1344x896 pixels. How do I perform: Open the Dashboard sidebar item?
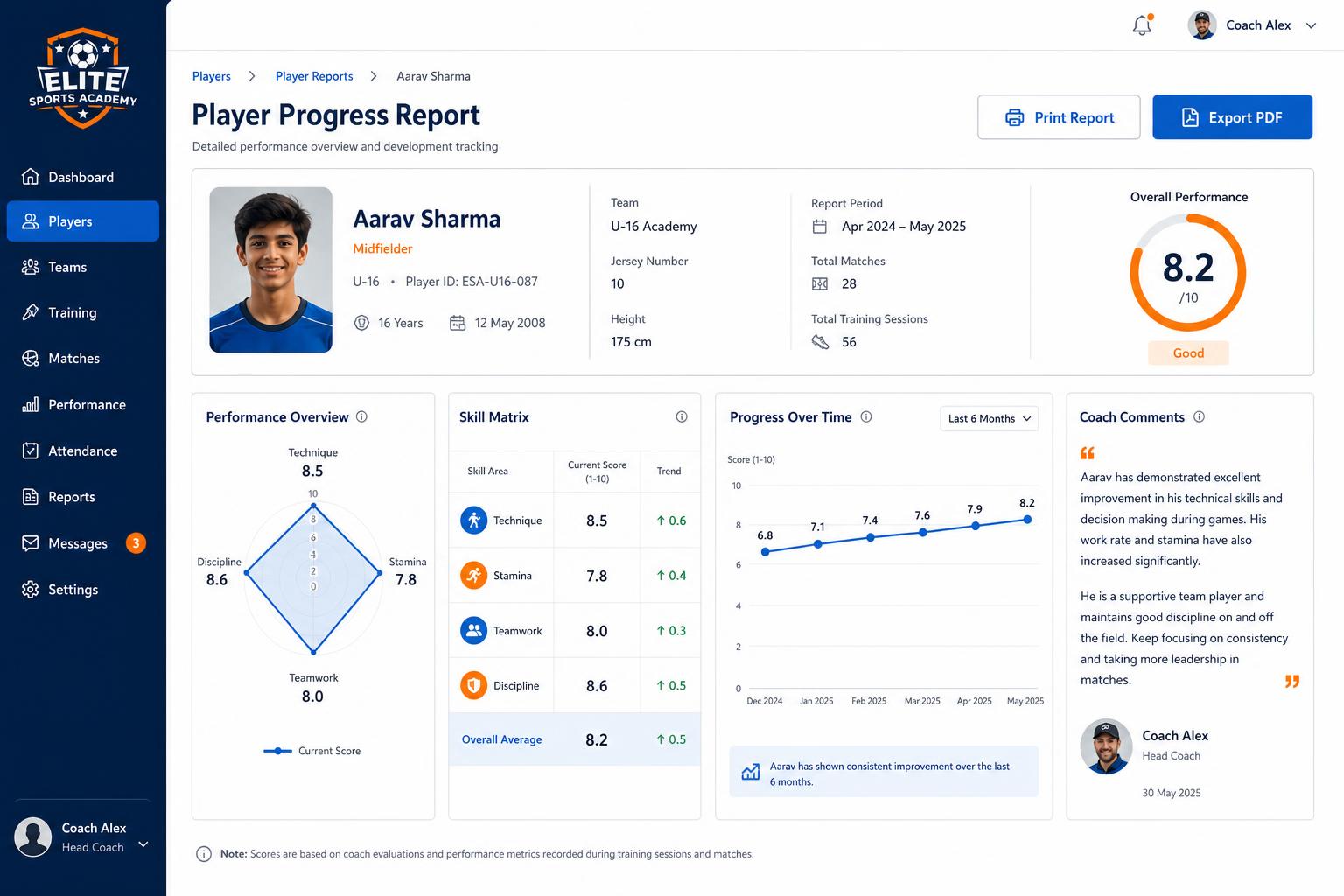pos(82,177)
